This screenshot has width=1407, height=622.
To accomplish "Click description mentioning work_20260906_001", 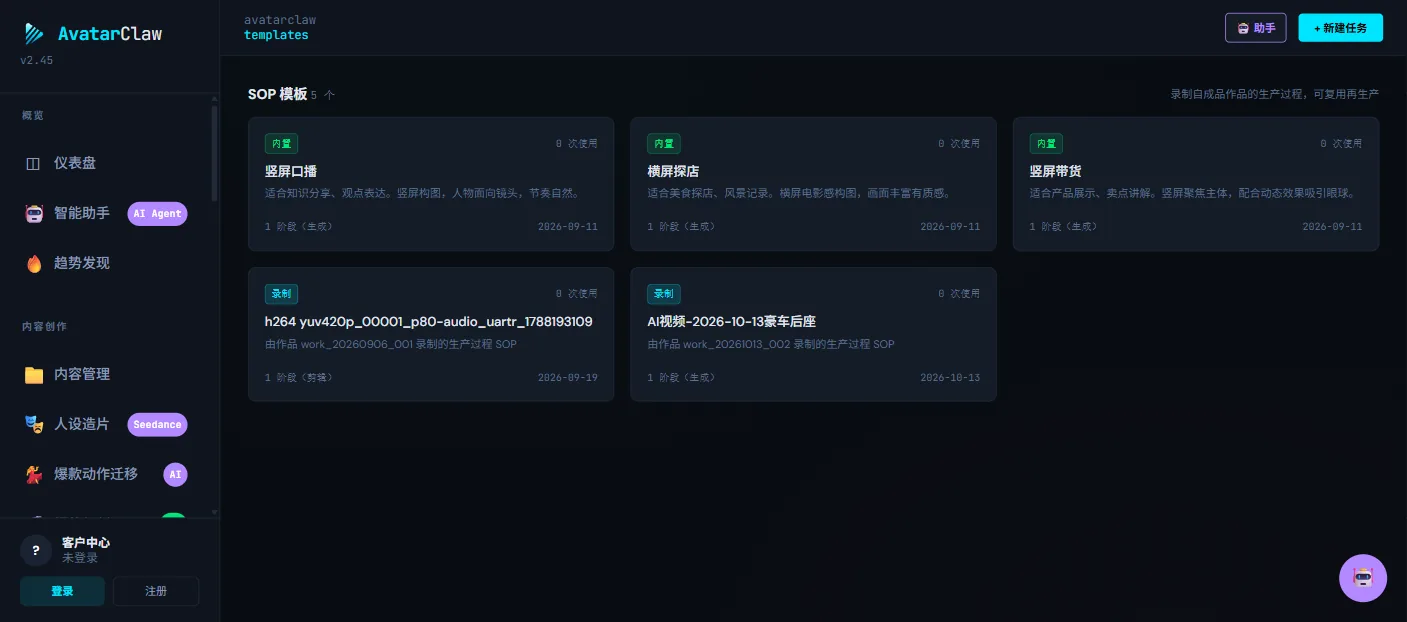I will (x=391, y=344).
